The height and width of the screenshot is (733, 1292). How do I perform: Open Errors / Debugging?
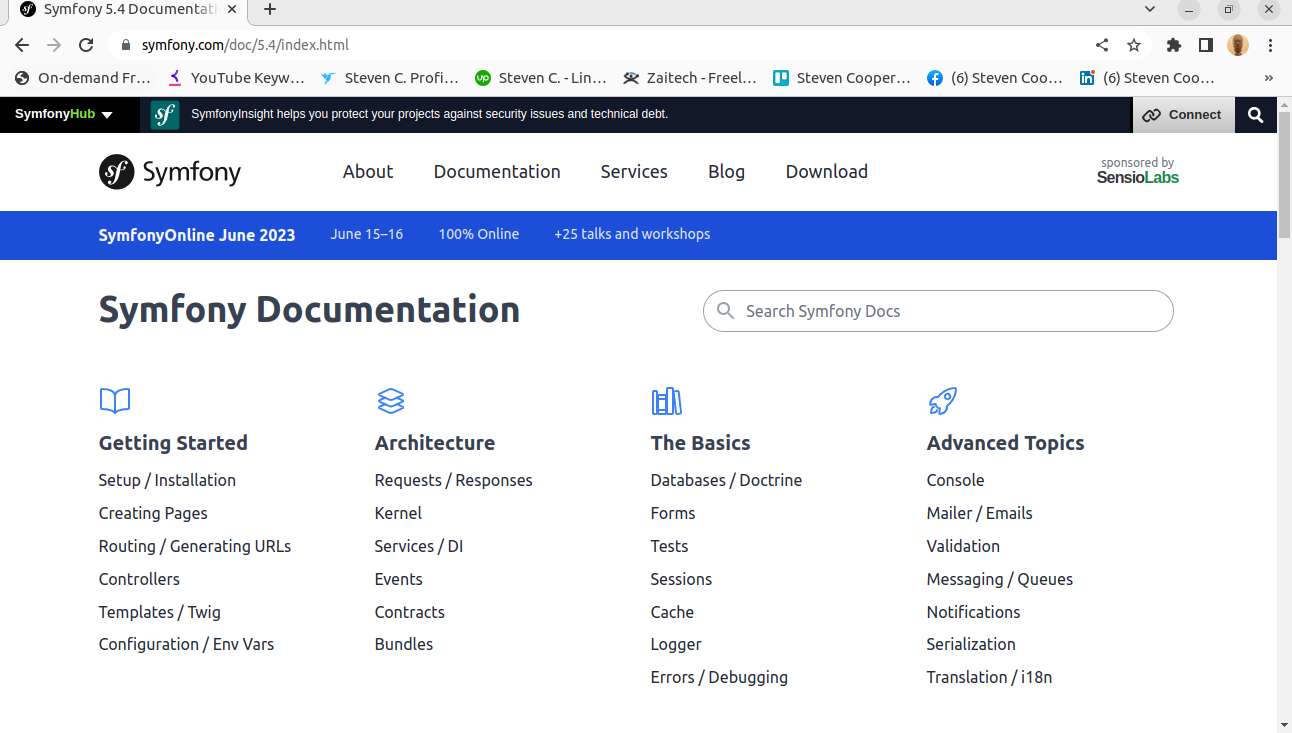click(719, 677)
